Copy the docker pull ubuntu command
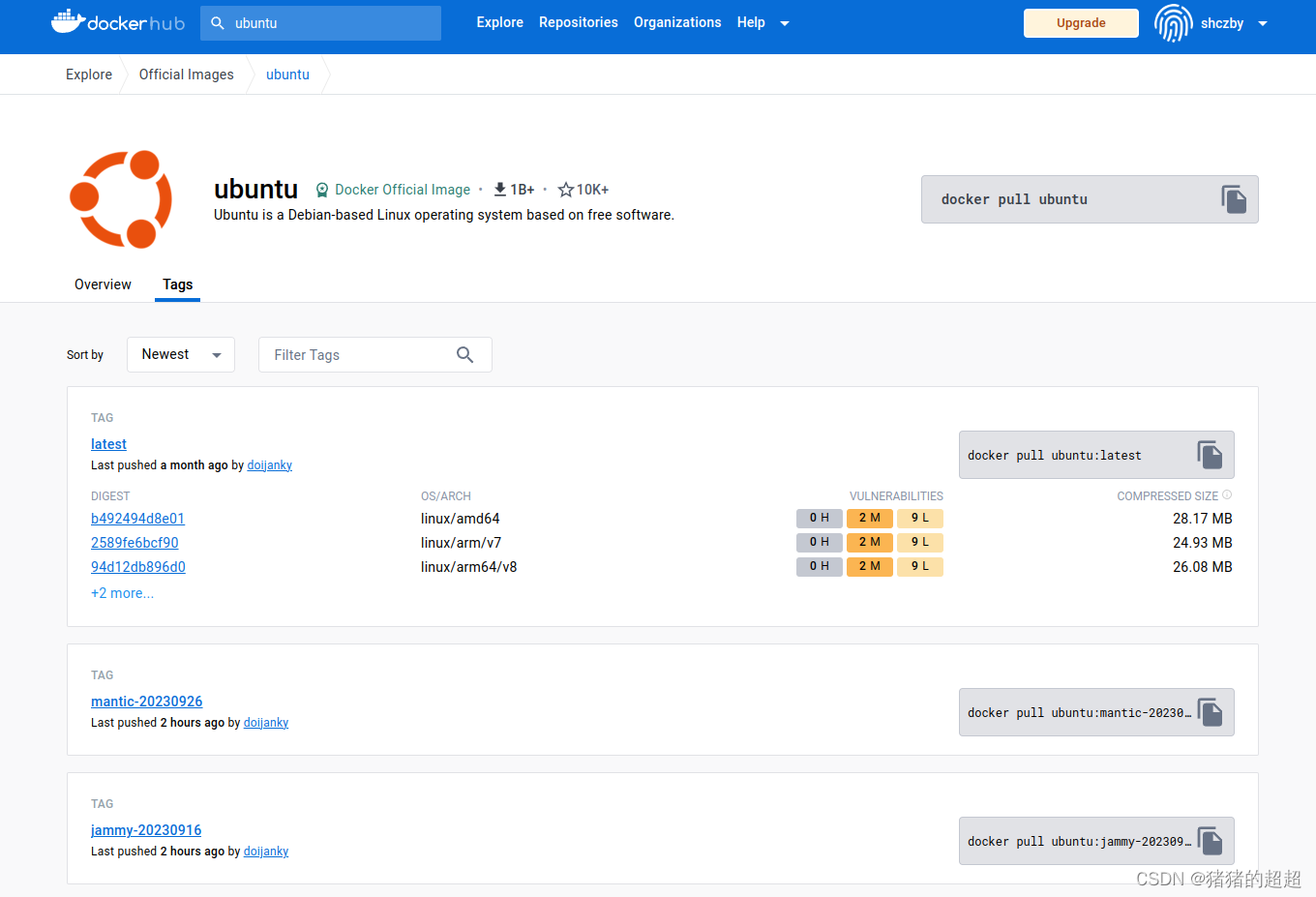The width and height of the screenshot is (1316, 897). pos(1234,198)
